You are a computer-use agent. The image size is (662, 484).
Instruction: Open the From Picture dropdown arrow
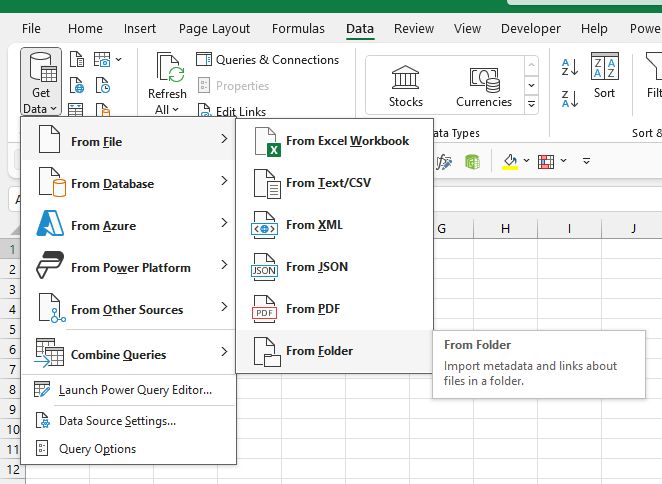pyautogui.click(x=119, y=60)
